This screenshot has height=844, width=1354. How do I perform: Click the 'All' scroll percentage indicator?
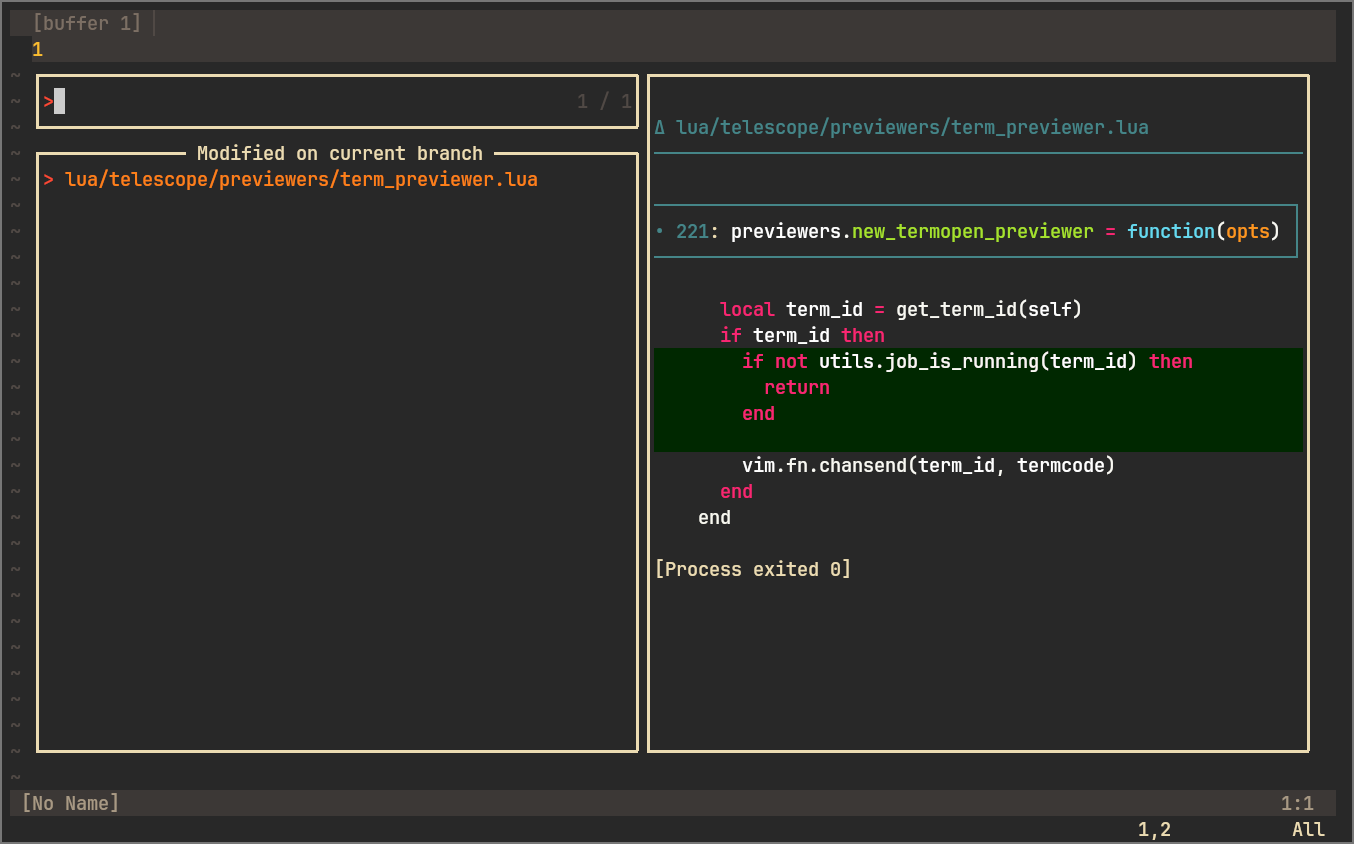click(x=1308, y=829)
